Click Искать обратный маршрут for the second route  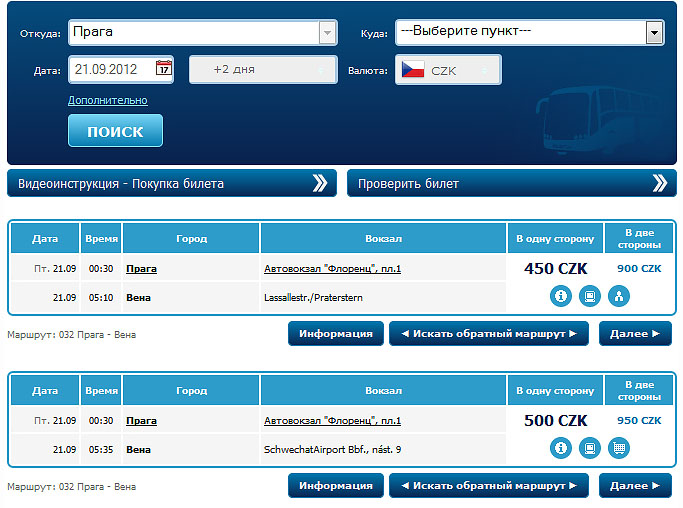click(x=489, y=486)
